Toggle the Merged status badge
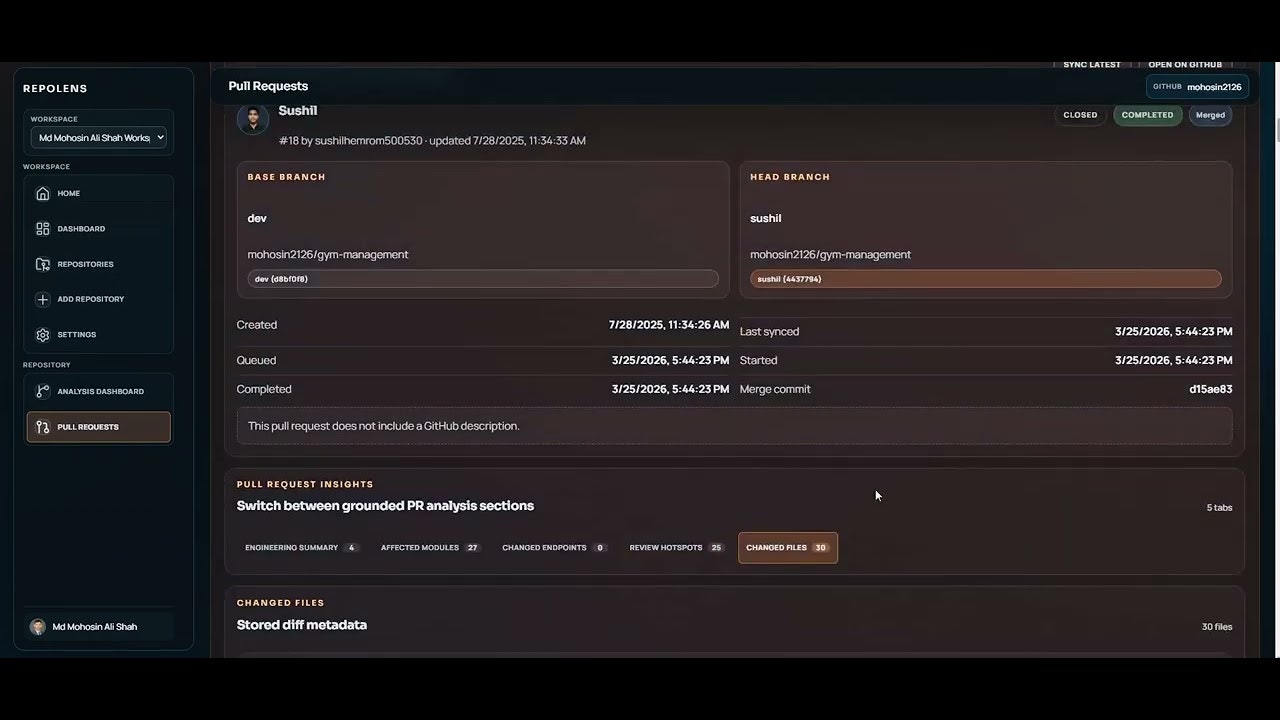The height and width of the screenshot is (720, 1280). click(x=1210, y=114)
